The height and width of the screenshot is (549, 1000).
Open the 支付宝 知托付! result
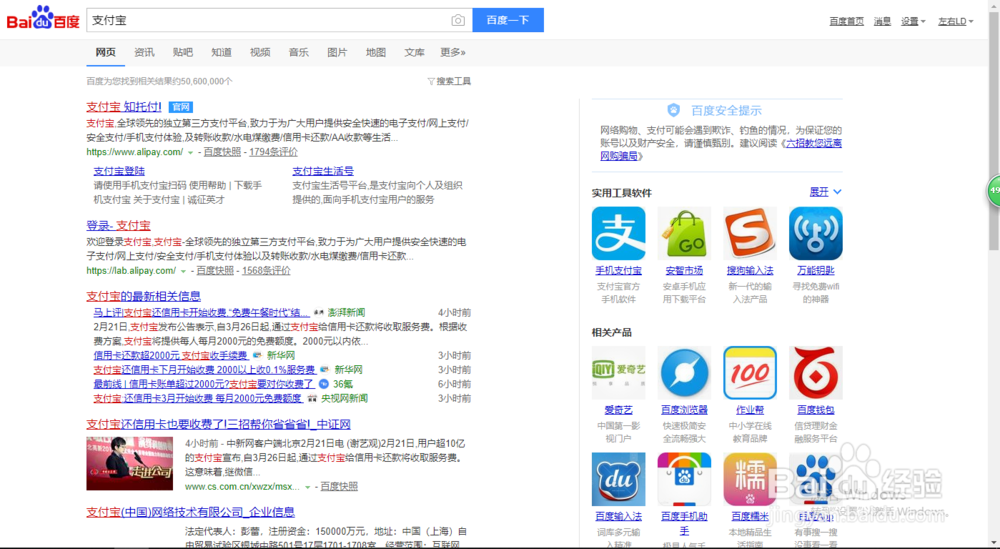click(124, 106)
